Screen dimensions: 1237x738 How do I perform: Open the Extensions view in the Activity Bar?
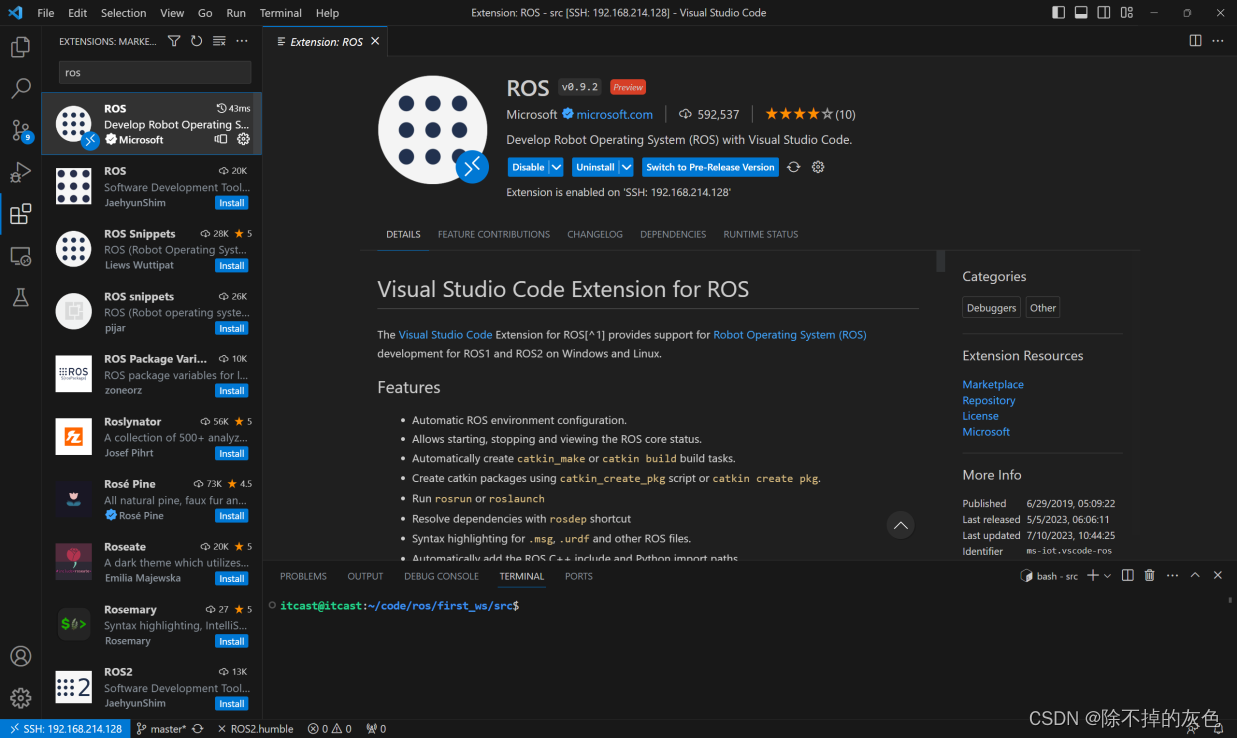click(21, 213)
